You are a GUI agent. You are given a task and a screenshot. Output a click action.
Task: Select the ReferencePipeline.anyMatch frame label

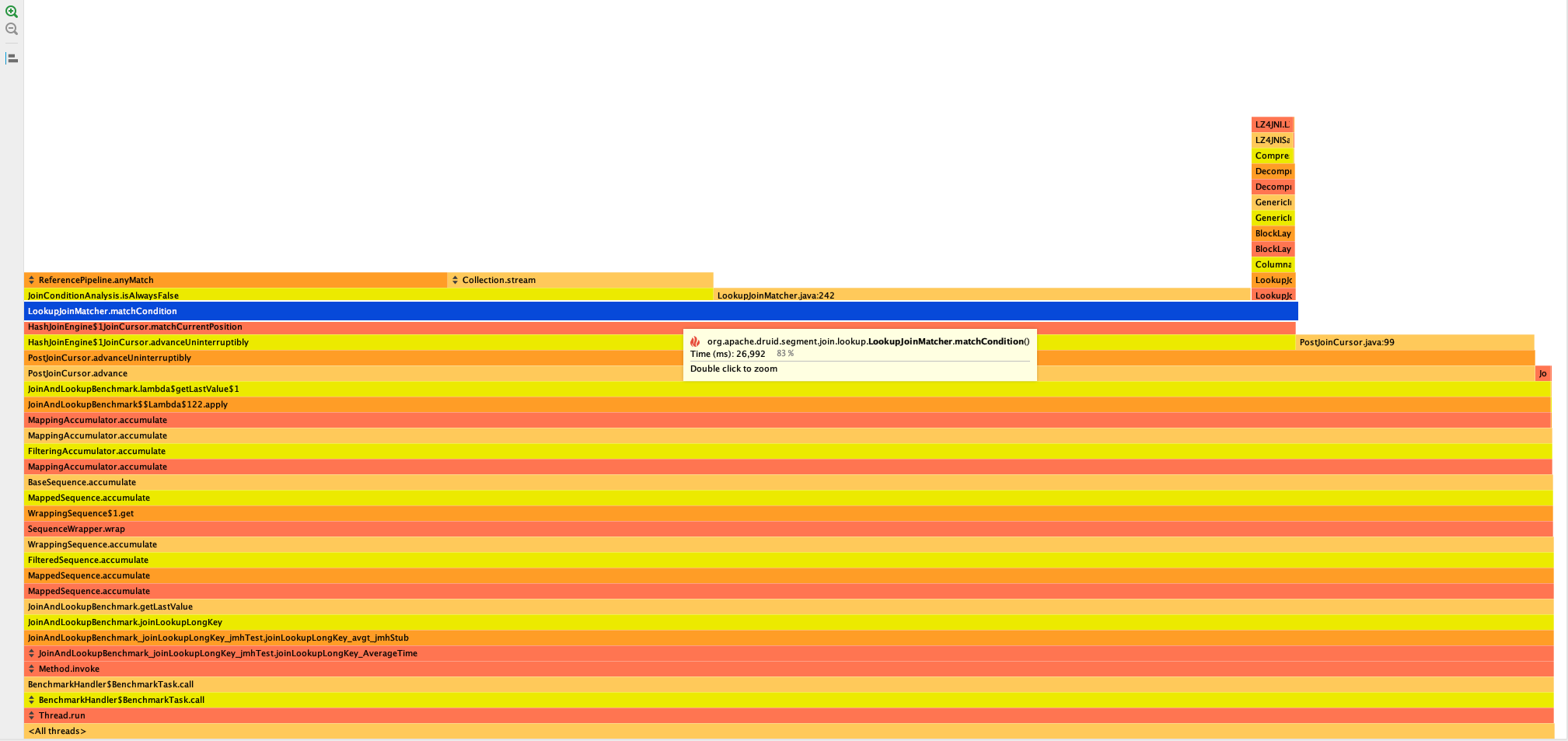tap(96, 280)
